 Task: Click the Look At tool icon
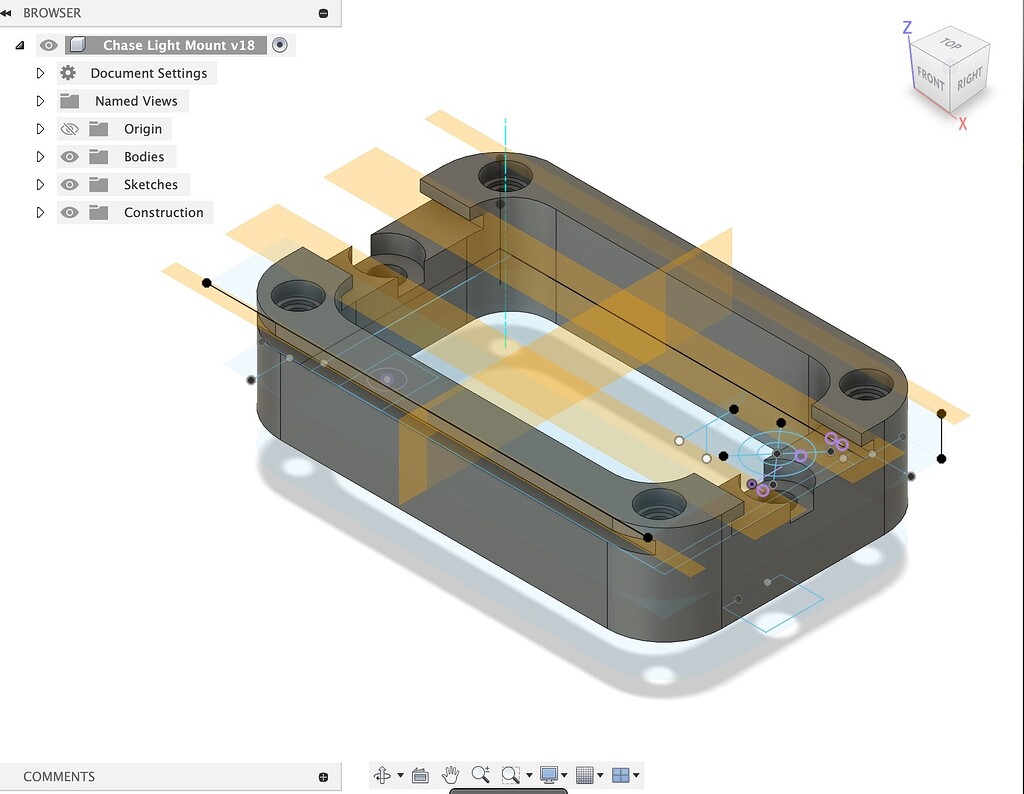click(x=420, y=775)
